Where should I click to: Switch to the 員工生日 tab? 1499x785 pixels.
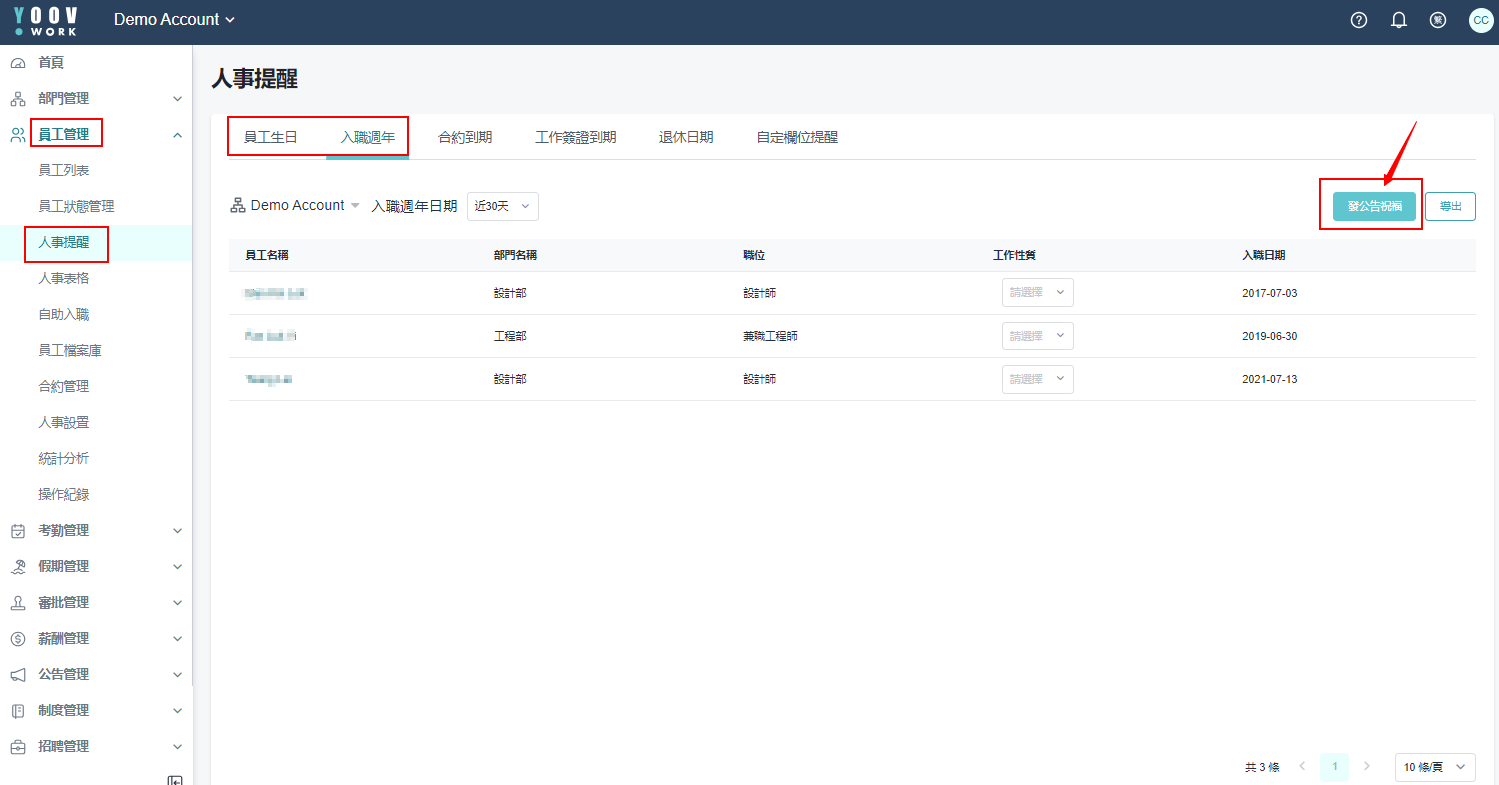271,138
